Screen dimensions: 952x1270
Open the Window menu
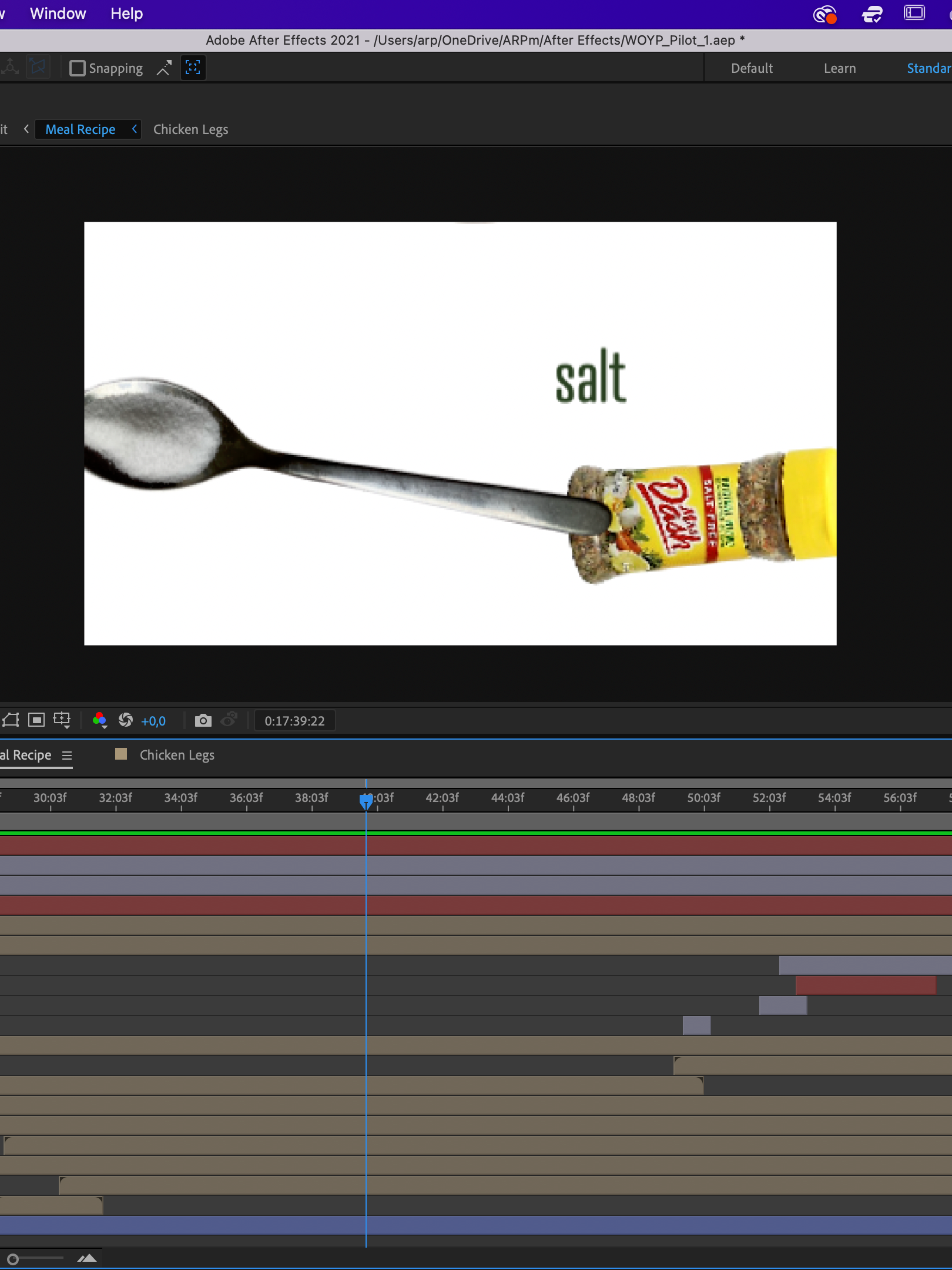point(58,14)
